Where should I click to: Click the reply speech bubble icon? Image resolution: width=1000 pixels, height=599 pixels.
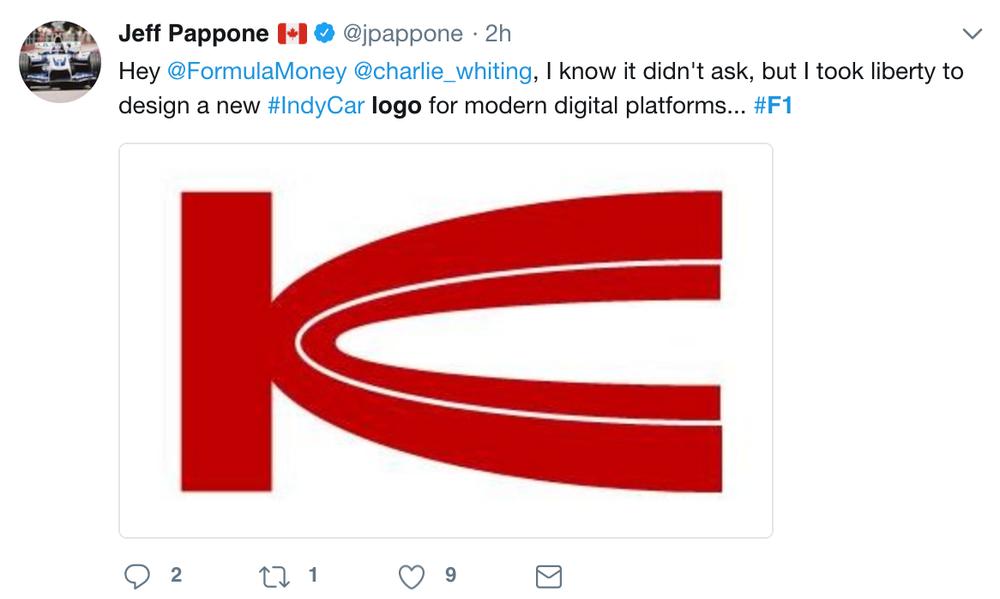(136, 576)
